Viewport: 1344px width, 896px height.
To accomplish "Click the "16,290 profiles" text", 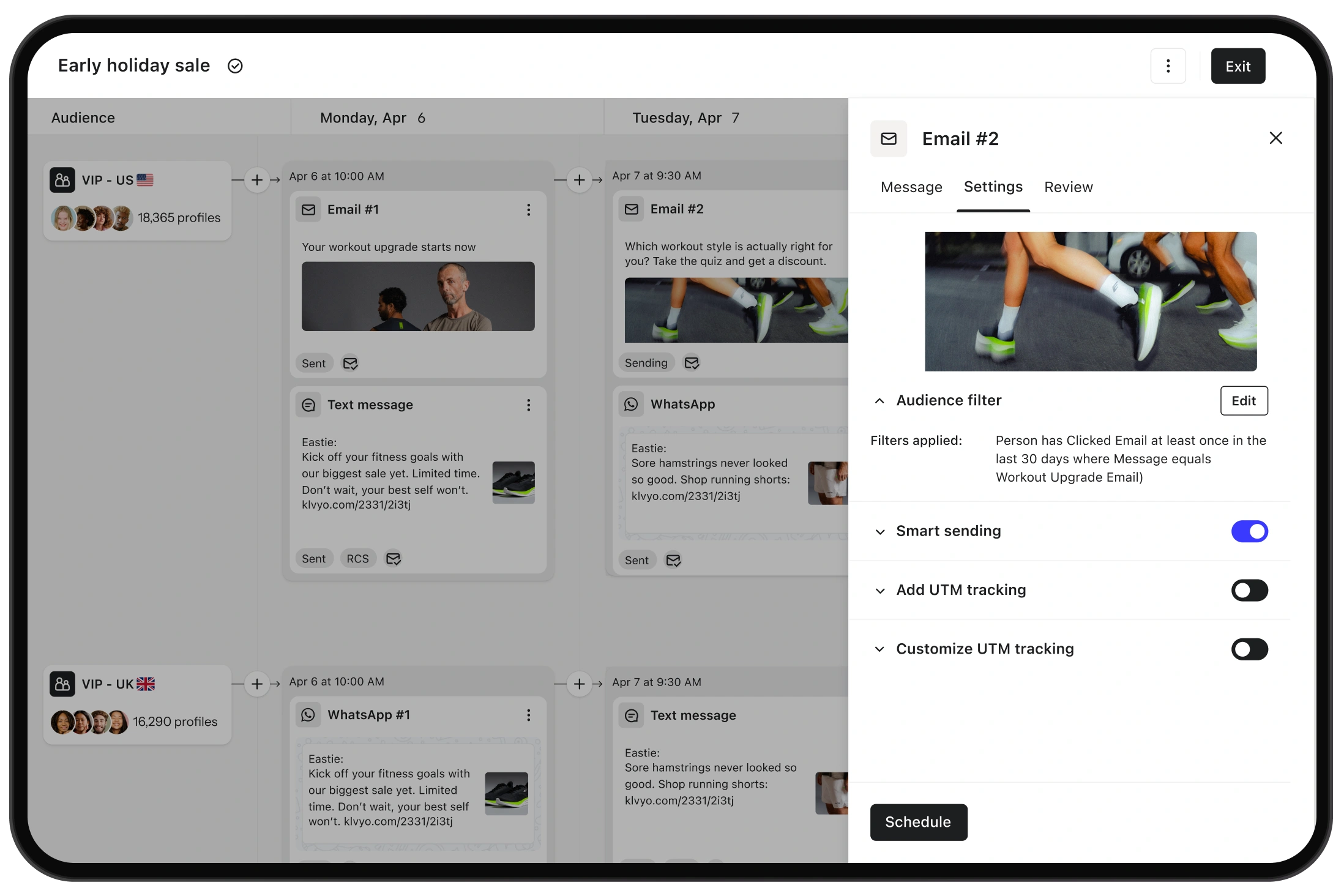I will click(175, 722).
